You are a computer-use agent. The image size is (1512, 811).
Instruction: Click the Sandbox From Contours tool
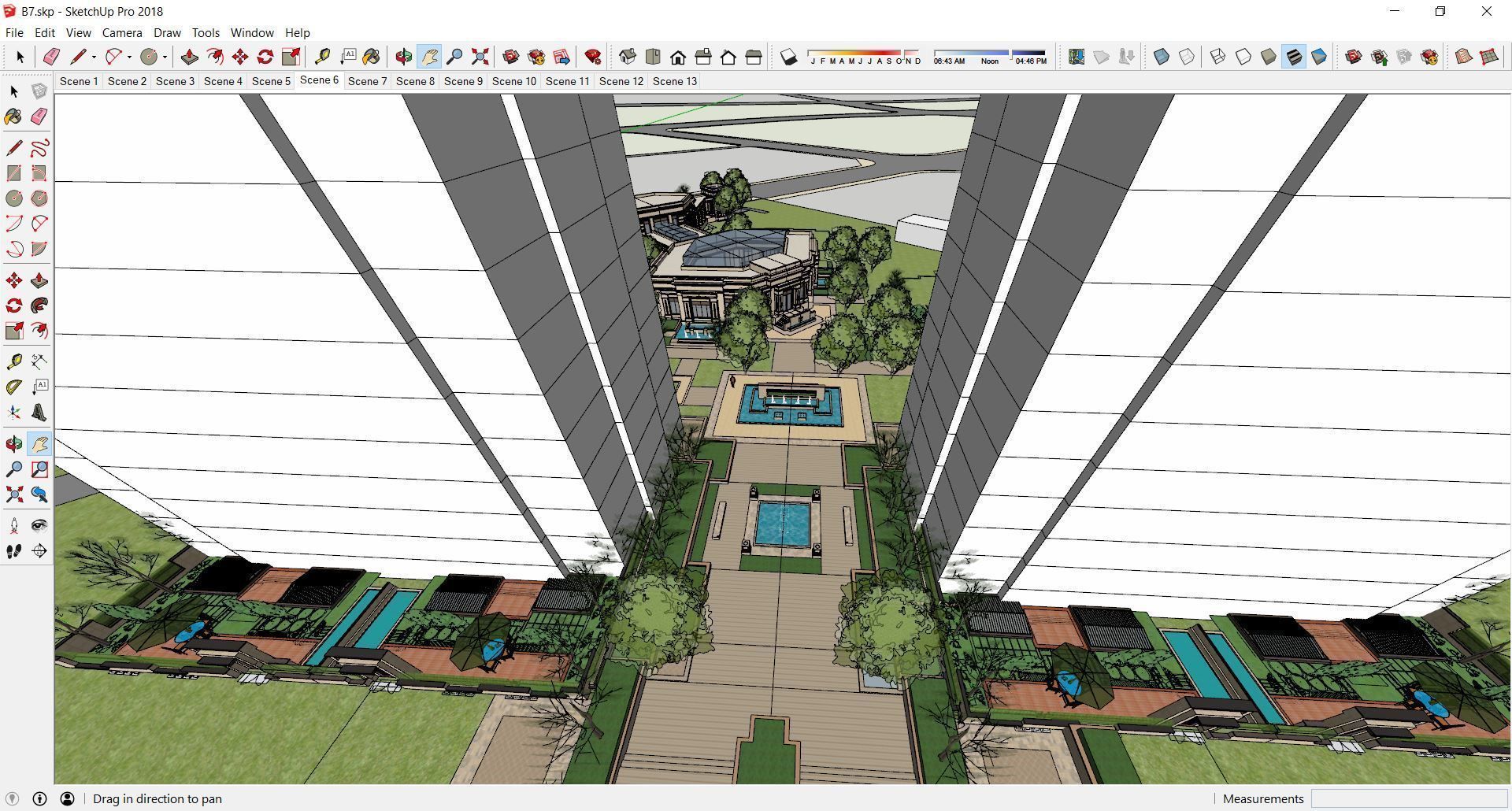1463,57
